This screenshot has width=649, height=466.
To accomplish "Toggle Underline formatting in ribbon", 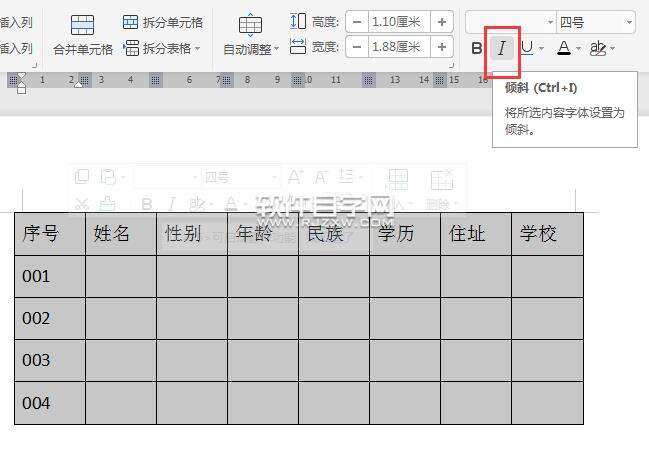I will pyautogui.click(x=527, y=48).
